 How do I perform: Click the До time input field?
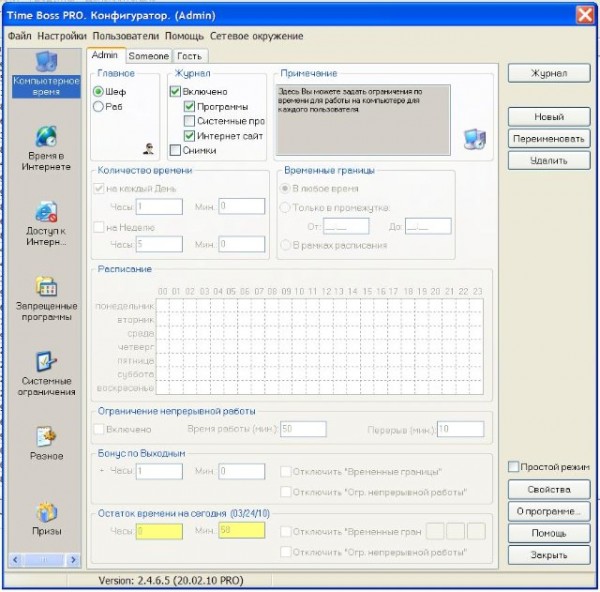pyautogui.click(x=428, y=226)
